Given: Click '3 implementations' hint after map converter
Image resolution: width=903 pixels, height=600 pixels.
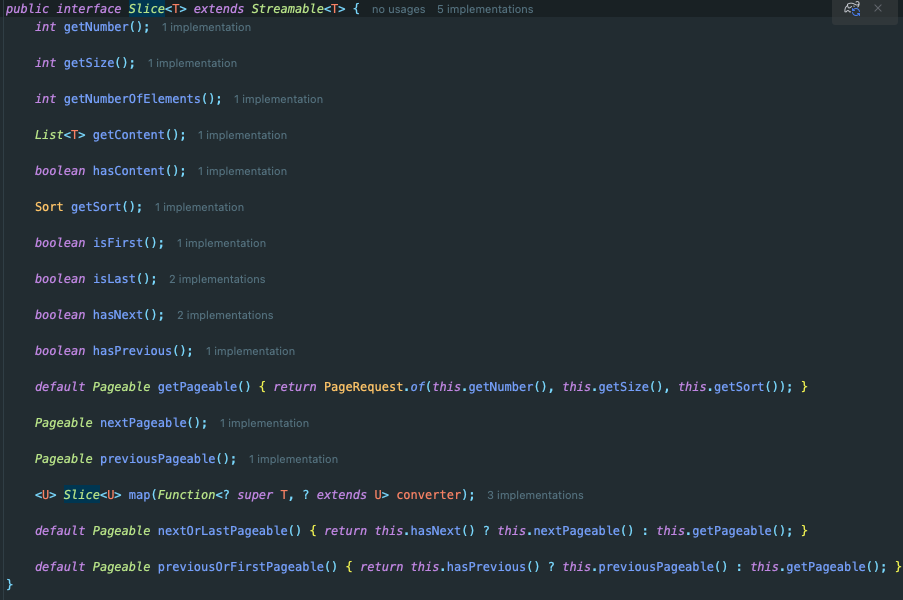Looking at the screenshot, I should tap(535, 495).
